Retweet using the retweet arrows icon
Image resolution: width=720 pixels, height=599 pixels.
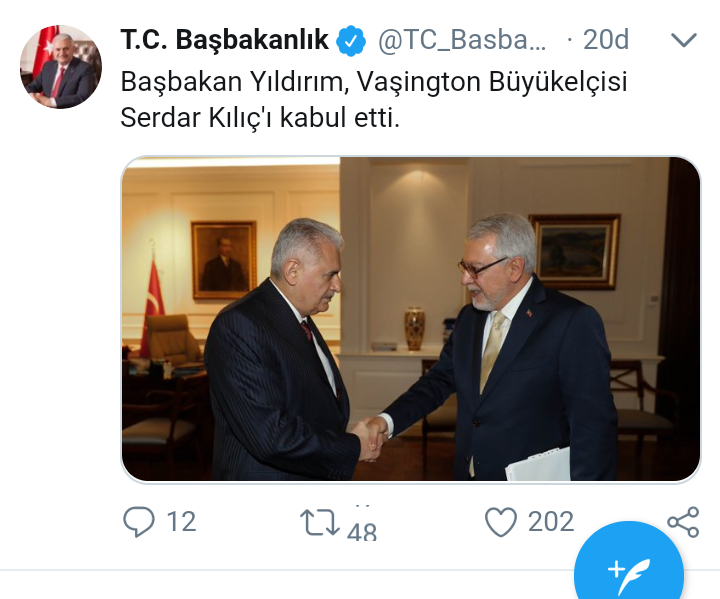pos(320,522)
